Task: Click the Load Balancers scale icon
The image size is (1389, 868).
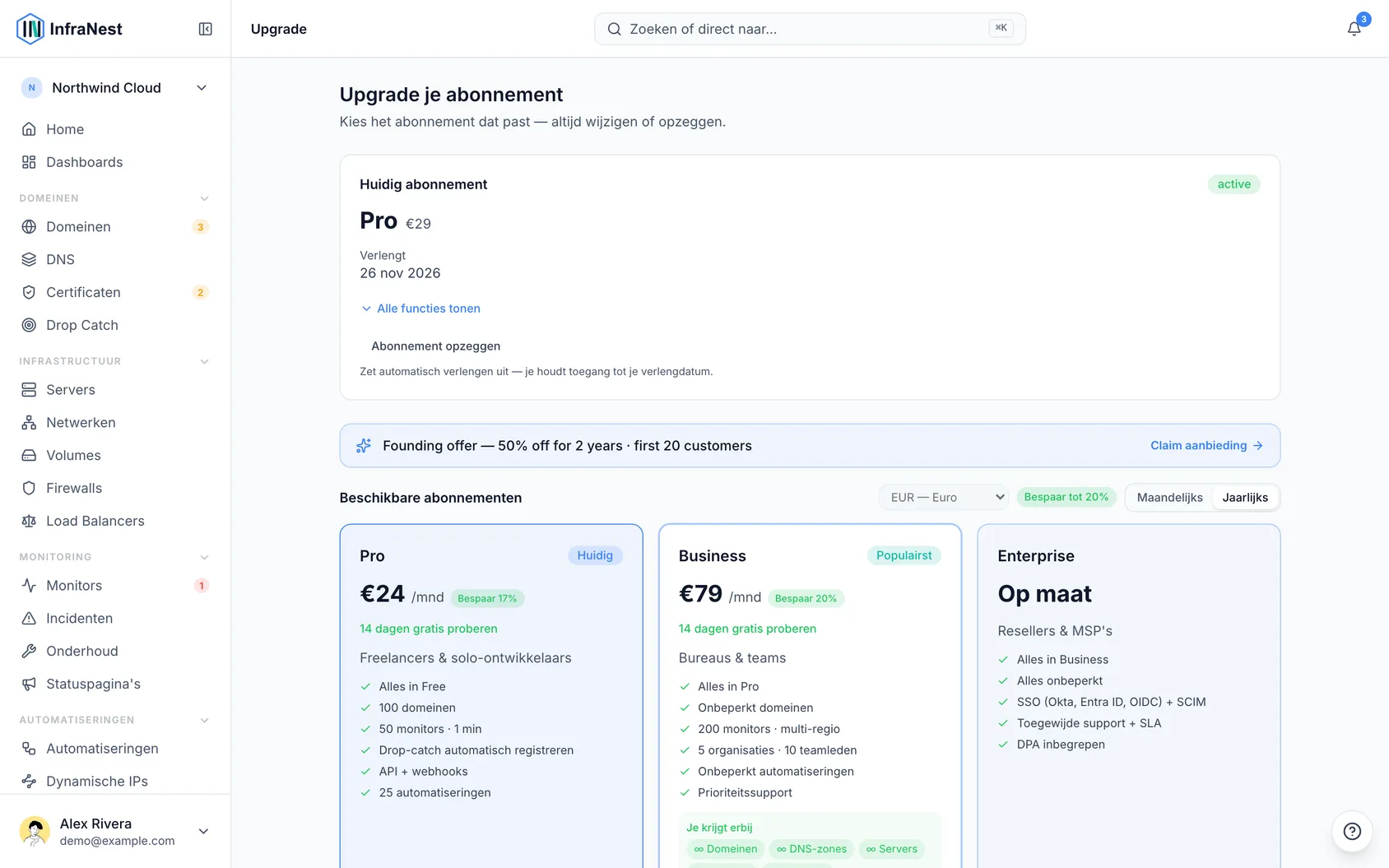Action: tap(29, 521)
